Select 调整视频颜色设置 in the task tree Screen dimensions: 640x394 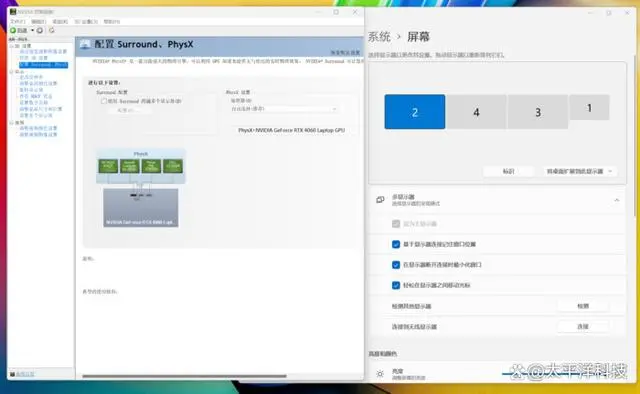click(x=38, y=128)
